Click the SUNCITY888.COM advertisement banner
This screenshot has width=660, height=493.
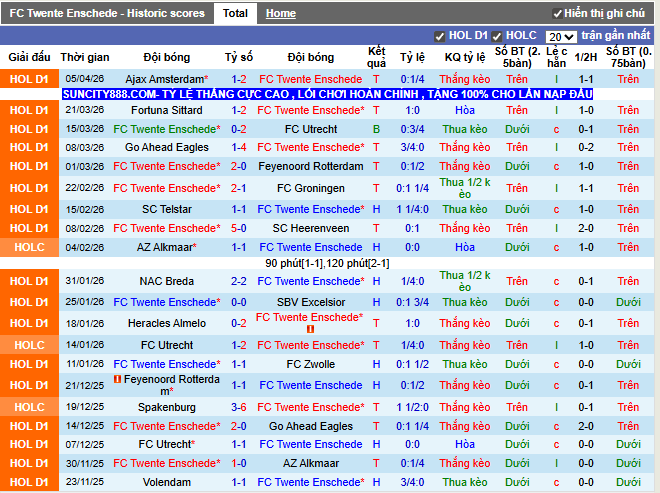327,94
